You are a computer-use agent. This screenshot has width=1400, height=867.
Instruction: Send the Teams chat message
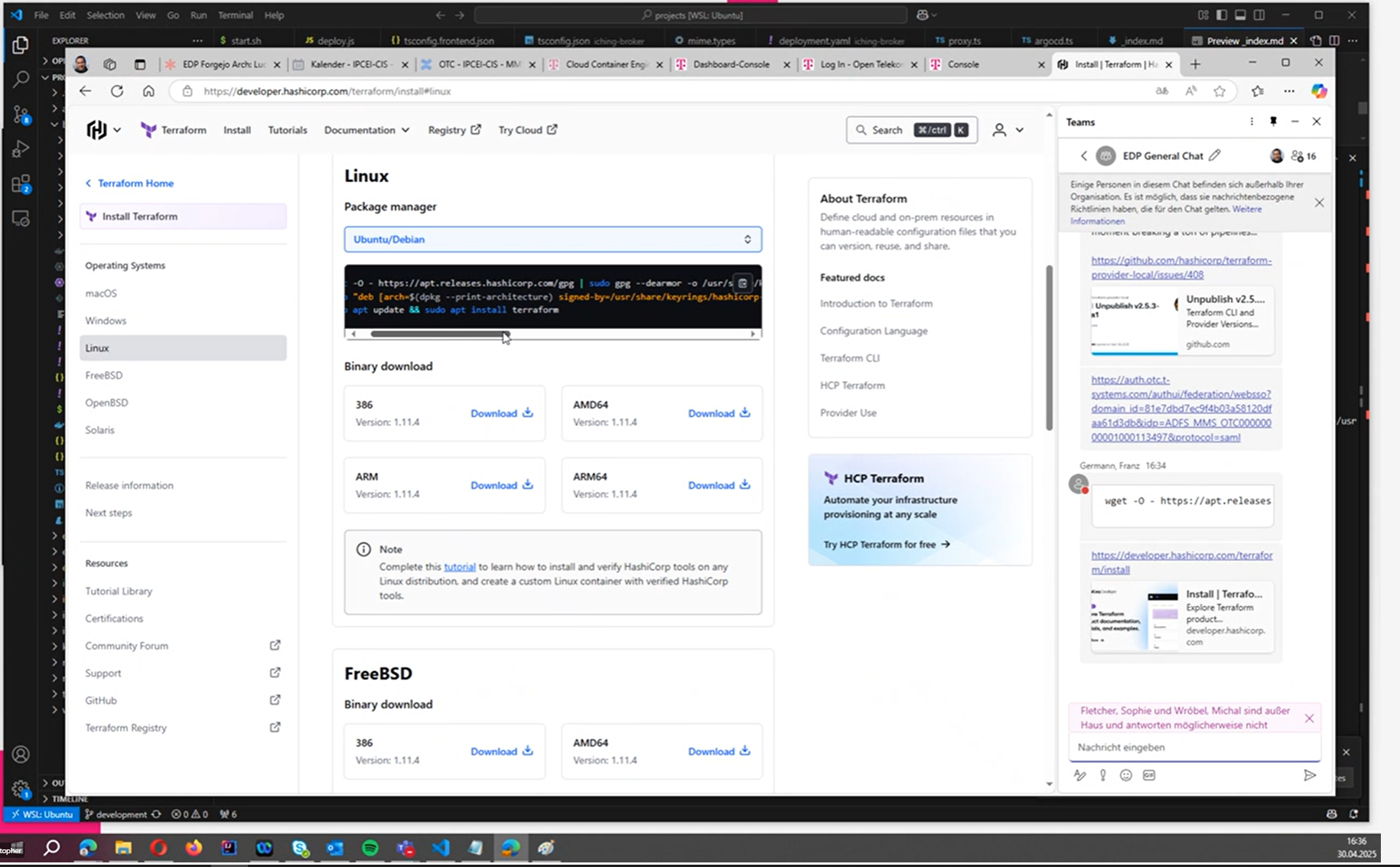tap(1310, 775)
